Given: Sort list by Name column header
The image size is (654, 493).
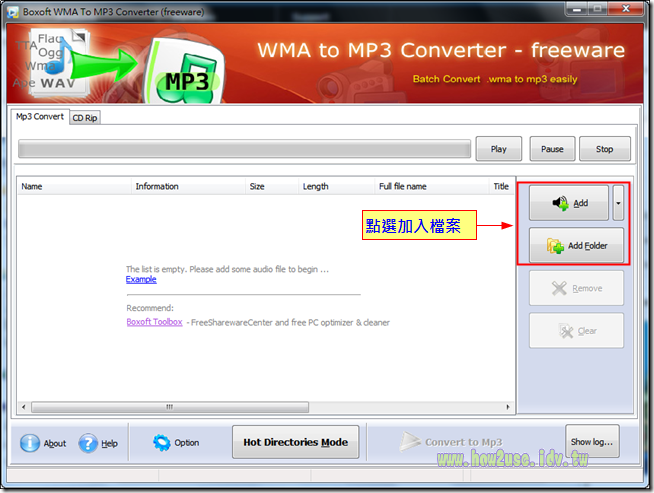Looking at the screenshot, I should (x=75, y=186).
